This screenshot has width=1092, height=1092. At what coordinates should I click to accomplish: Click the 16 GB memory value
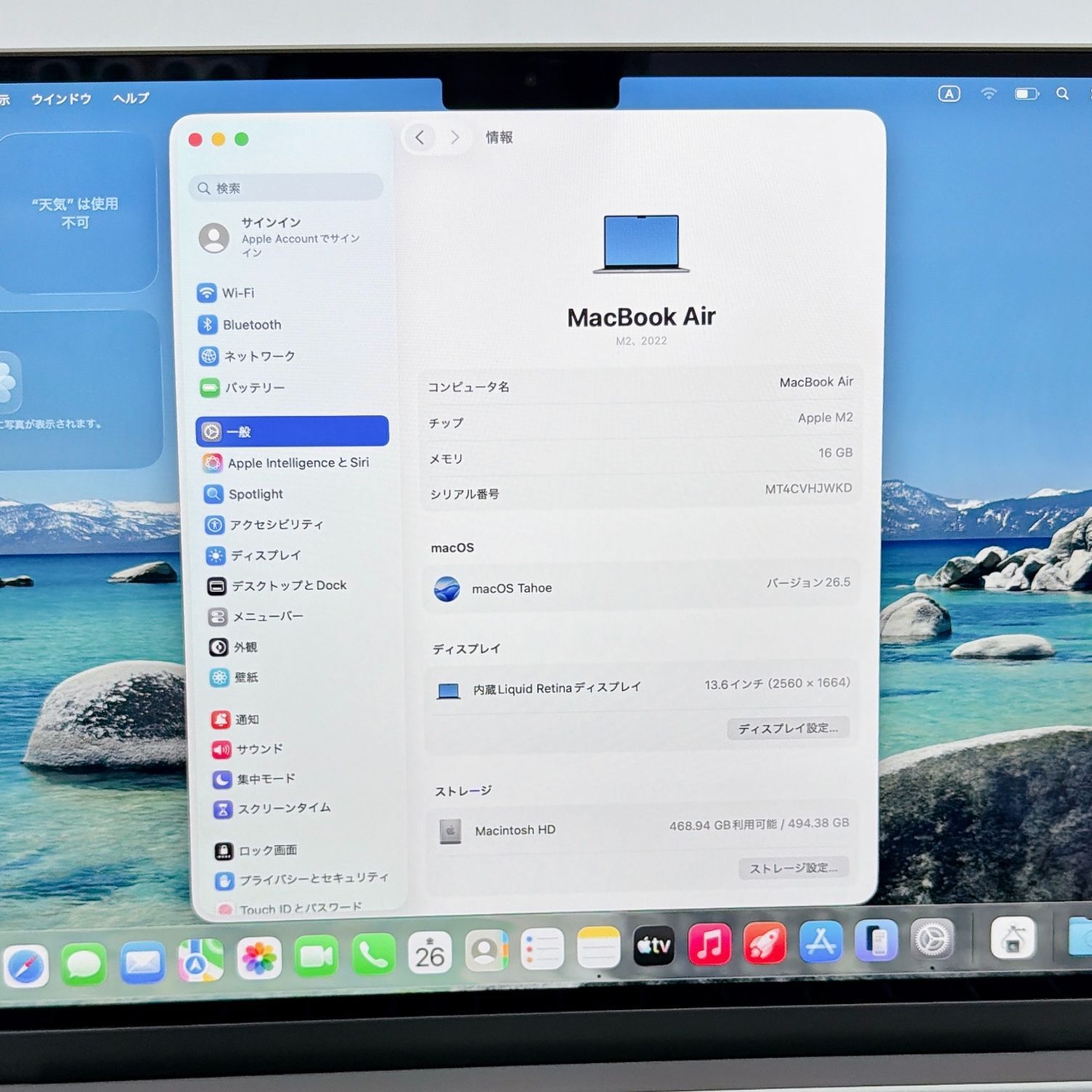835,452
